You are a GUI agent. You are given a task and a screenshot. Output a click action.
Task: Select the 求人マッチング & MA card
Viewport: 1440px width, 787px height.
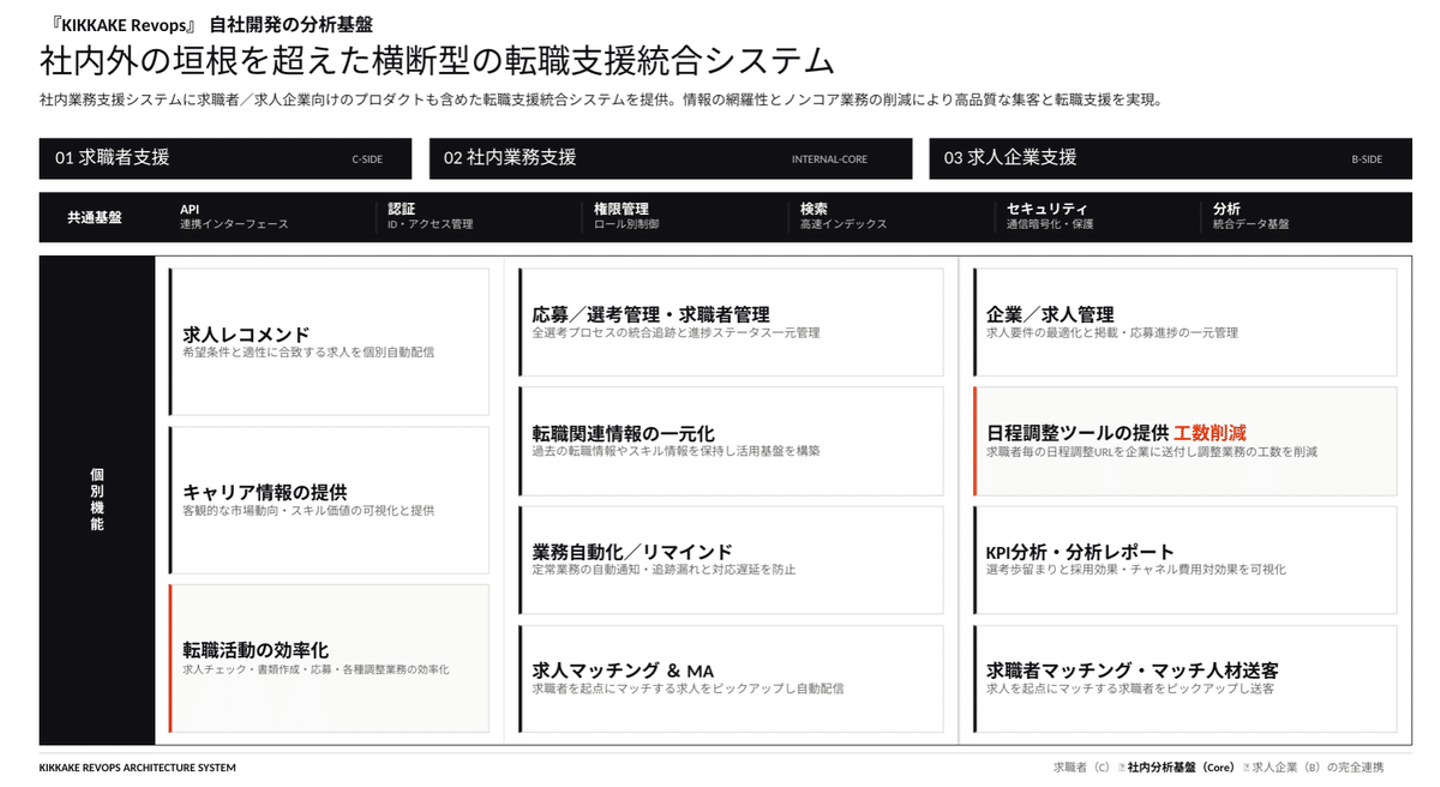point(730,678)
